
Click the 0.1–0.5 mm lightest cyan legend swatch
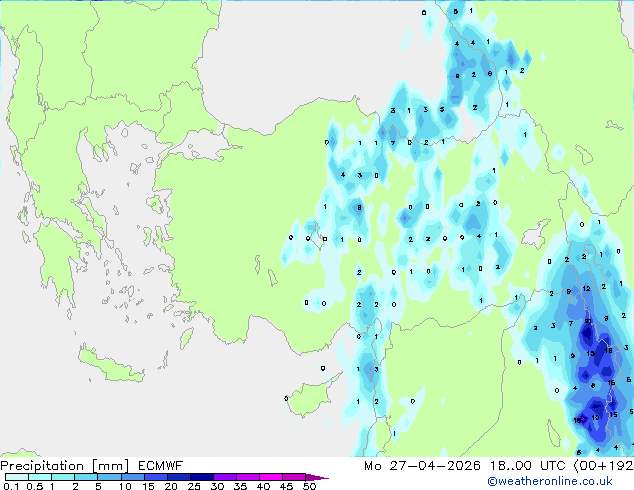point(17,477)
